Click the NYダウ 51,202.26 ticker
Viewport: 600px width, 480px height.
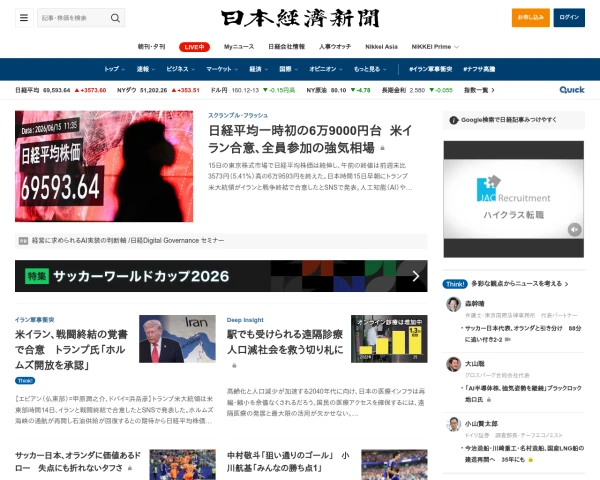pos(158,90)
